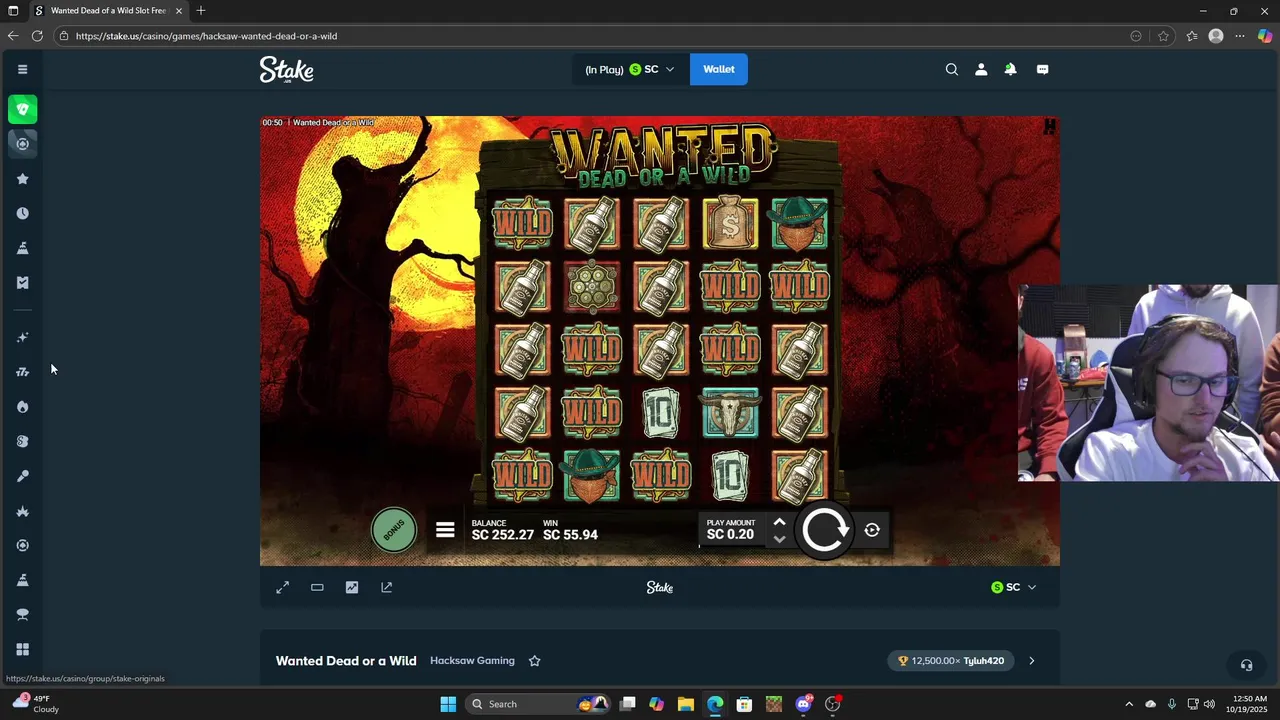Image resolution: width=1280 pixels, height=720 pixels.
Task: Bookmark page with star in address bar
Action: [1163, 36]
